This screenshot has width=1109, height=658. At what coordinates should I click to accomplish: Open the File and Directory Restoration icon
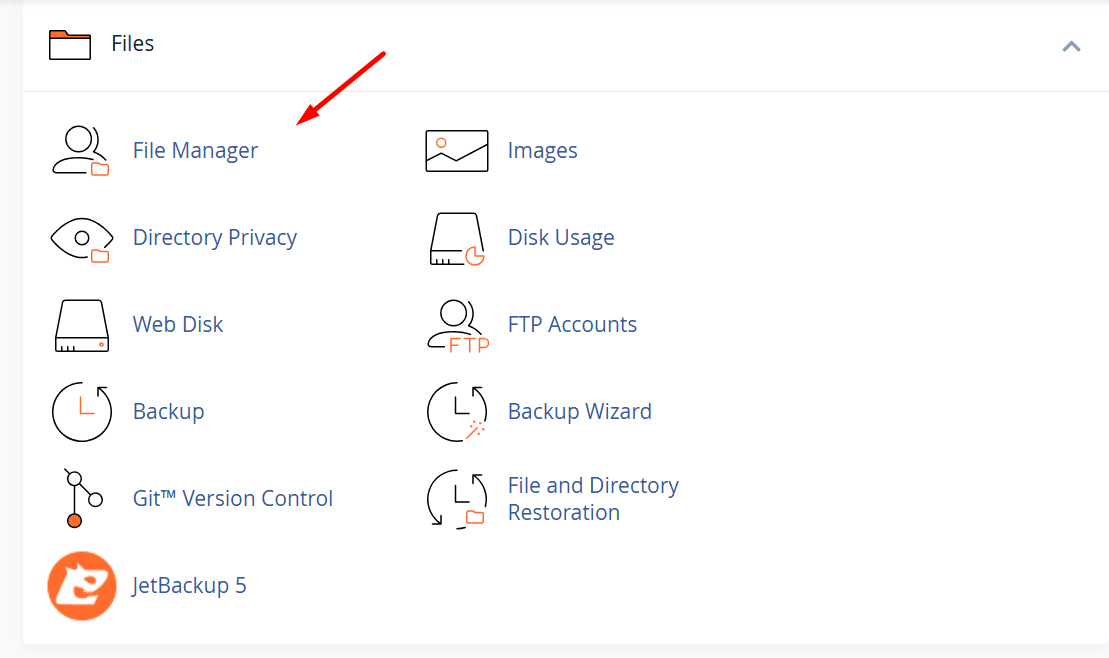457,498
